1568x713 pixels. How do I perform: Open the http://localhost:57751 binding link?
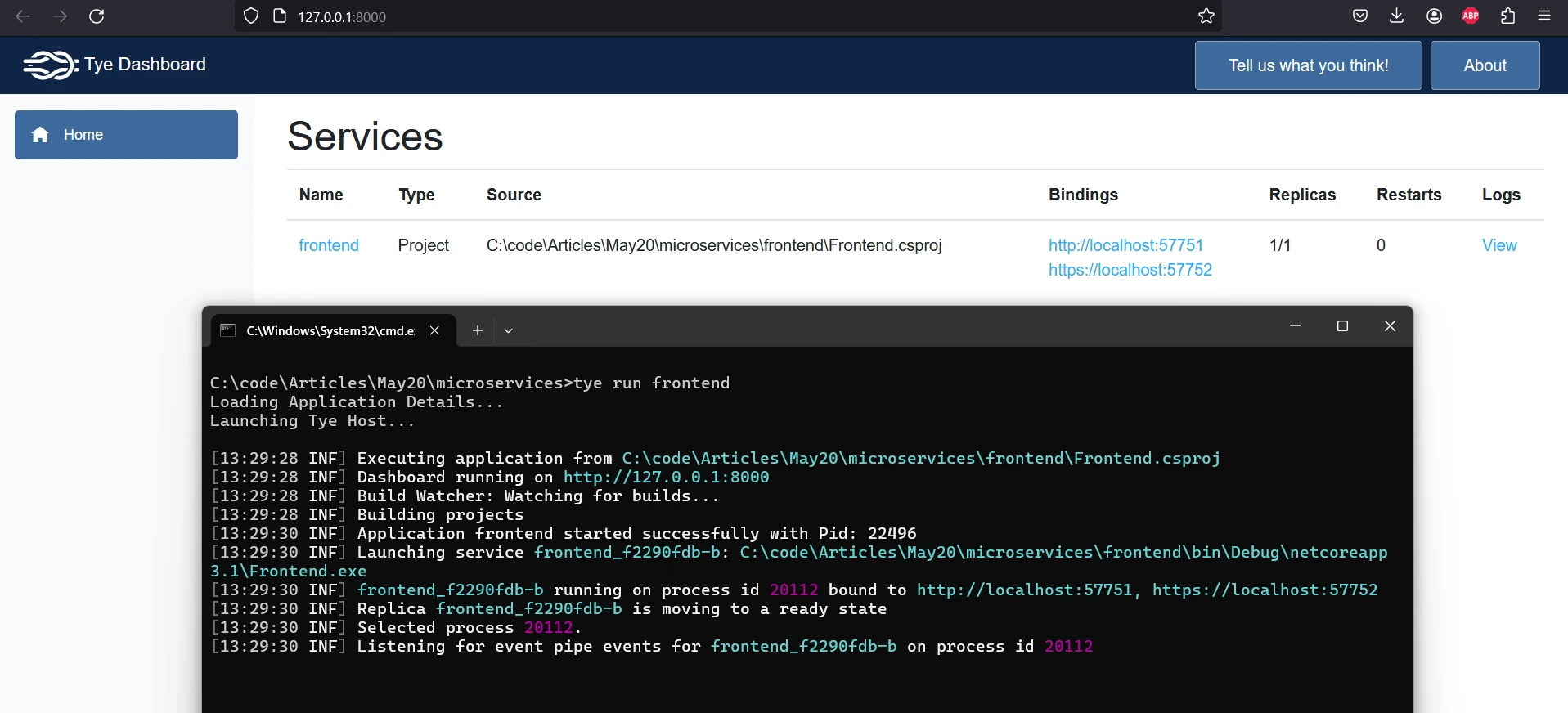click(x=1125, y=245)
